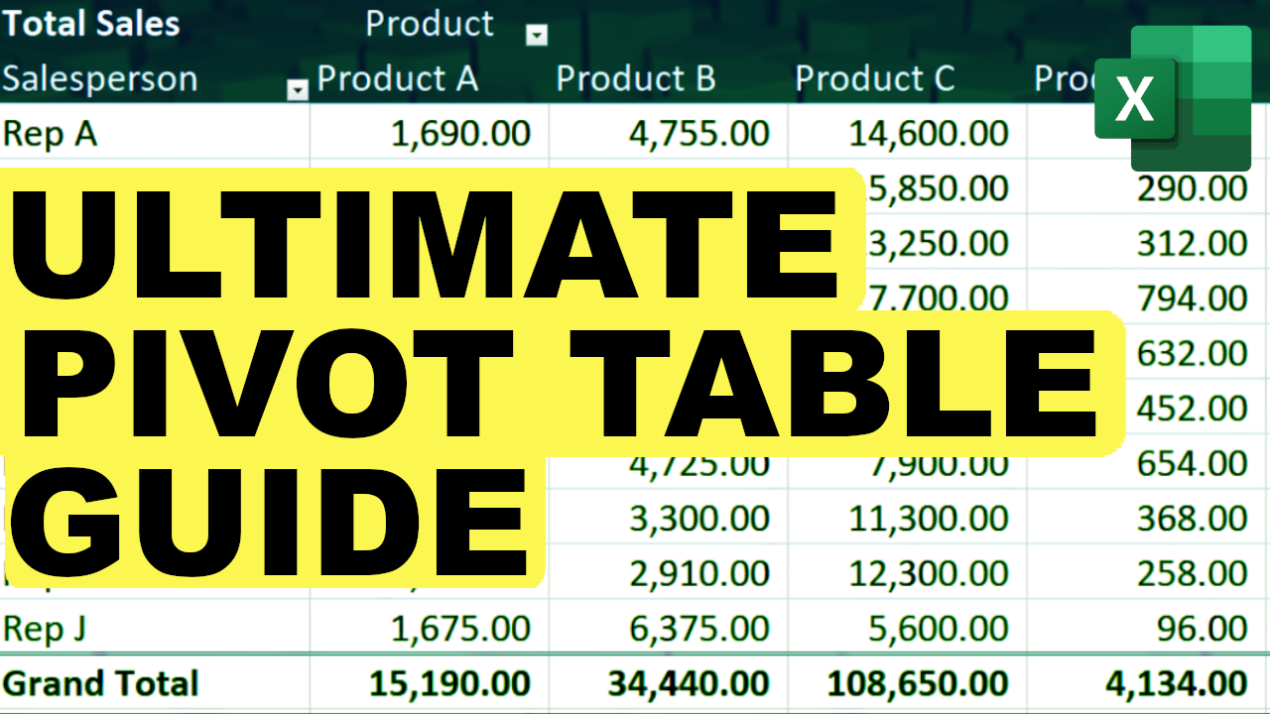Select the Grand Total row label
The image size is (1270, 714).
[x=101, y=683]
